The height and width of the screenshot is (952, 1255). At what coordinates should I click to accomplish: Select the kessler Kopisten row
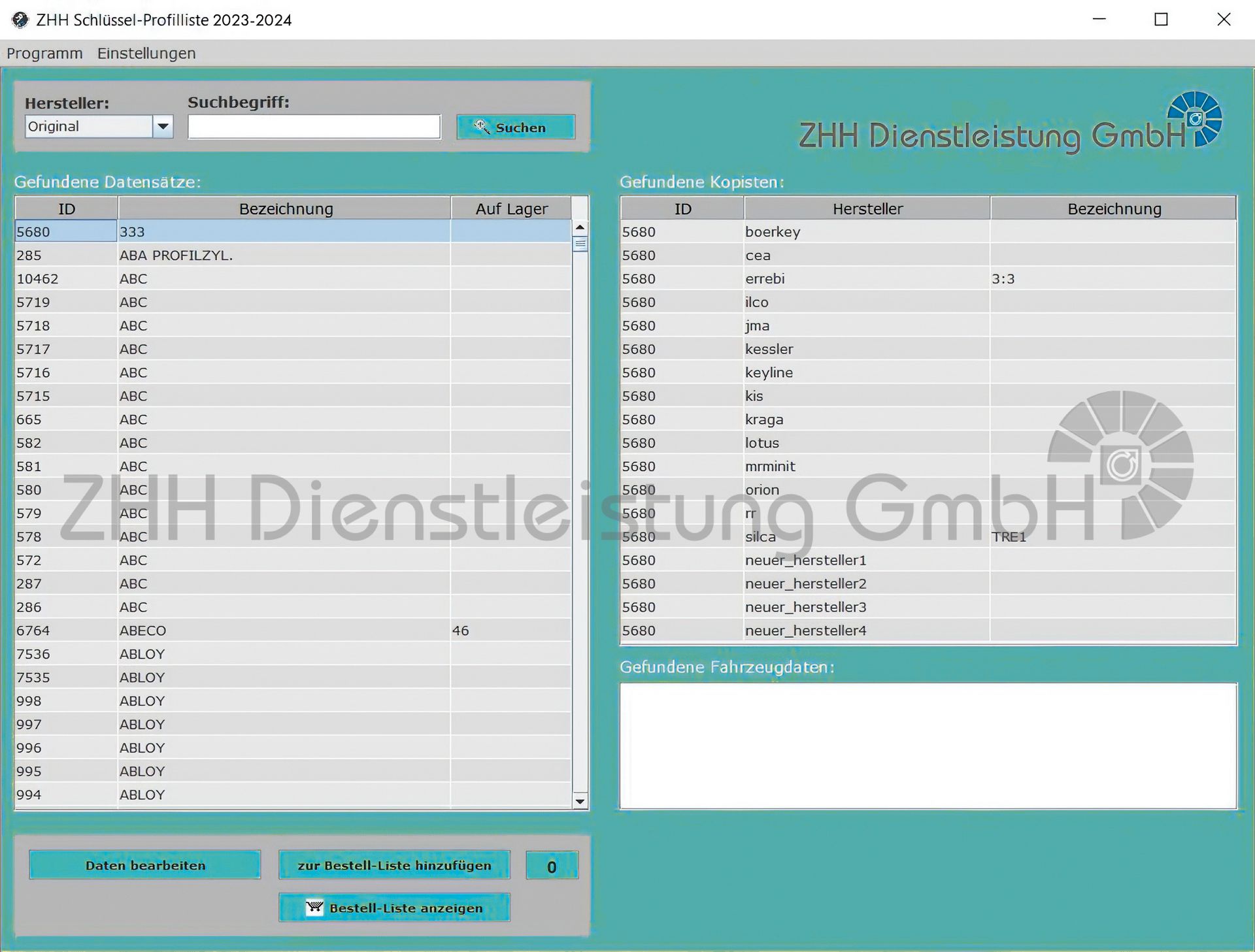click(x=928, y=350)
